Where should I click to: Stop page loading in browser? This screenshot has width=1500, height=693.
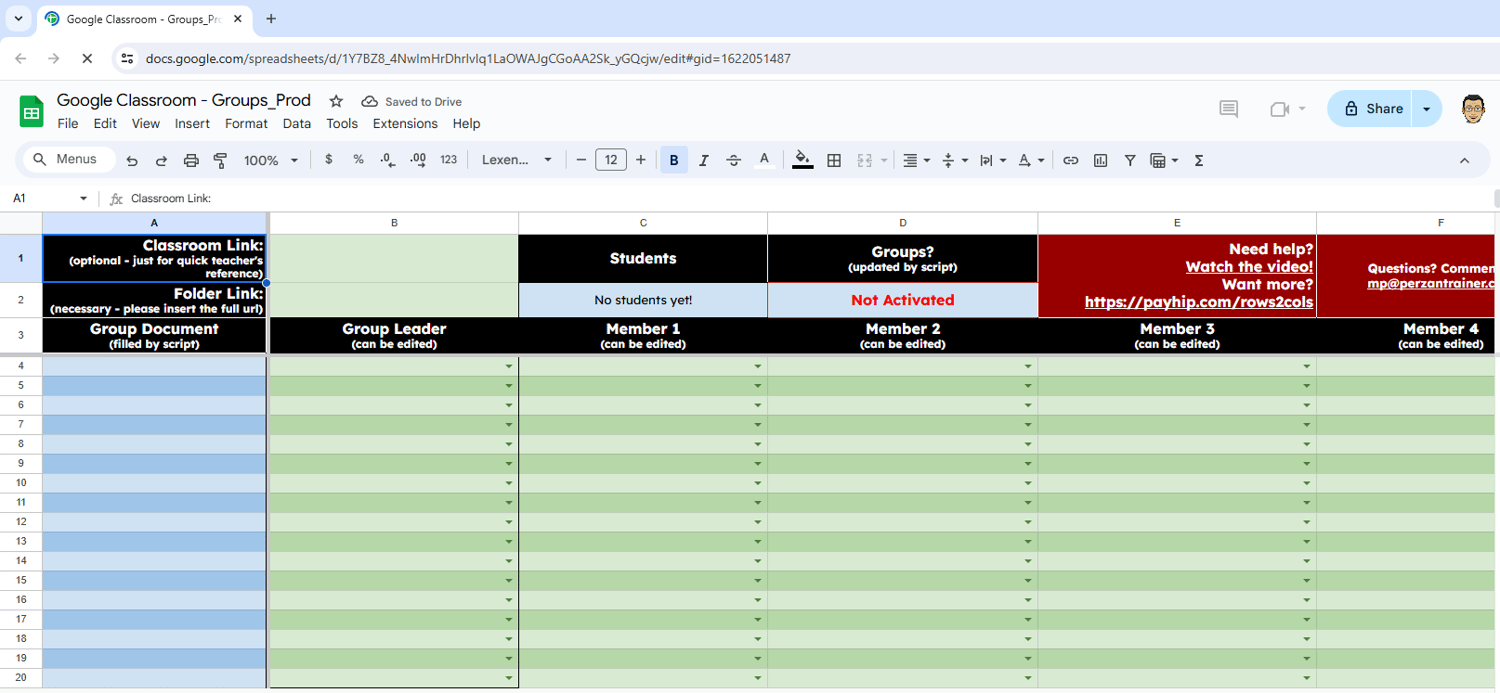click(87, 59)
